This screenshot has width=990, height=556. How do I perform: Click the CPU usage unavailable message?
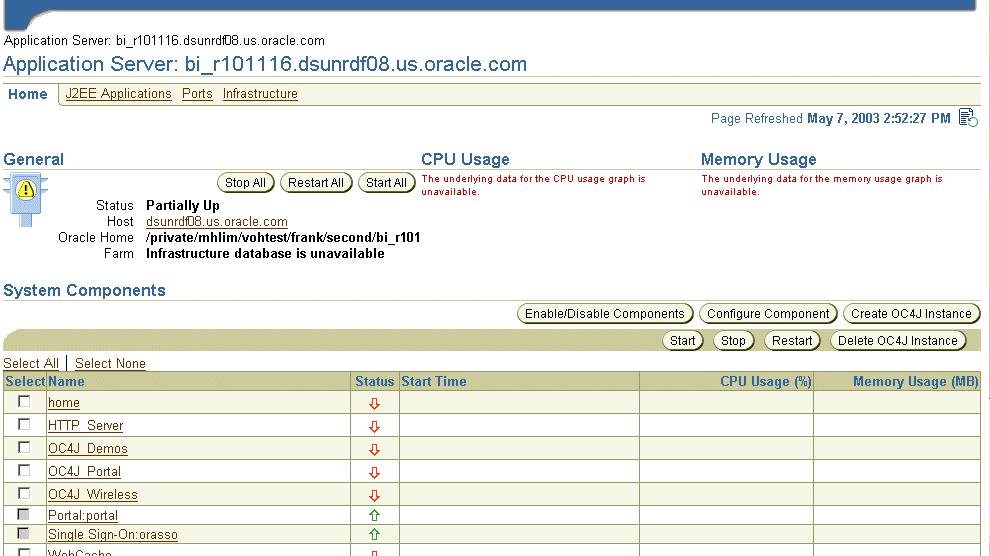[x=534, y=185]
